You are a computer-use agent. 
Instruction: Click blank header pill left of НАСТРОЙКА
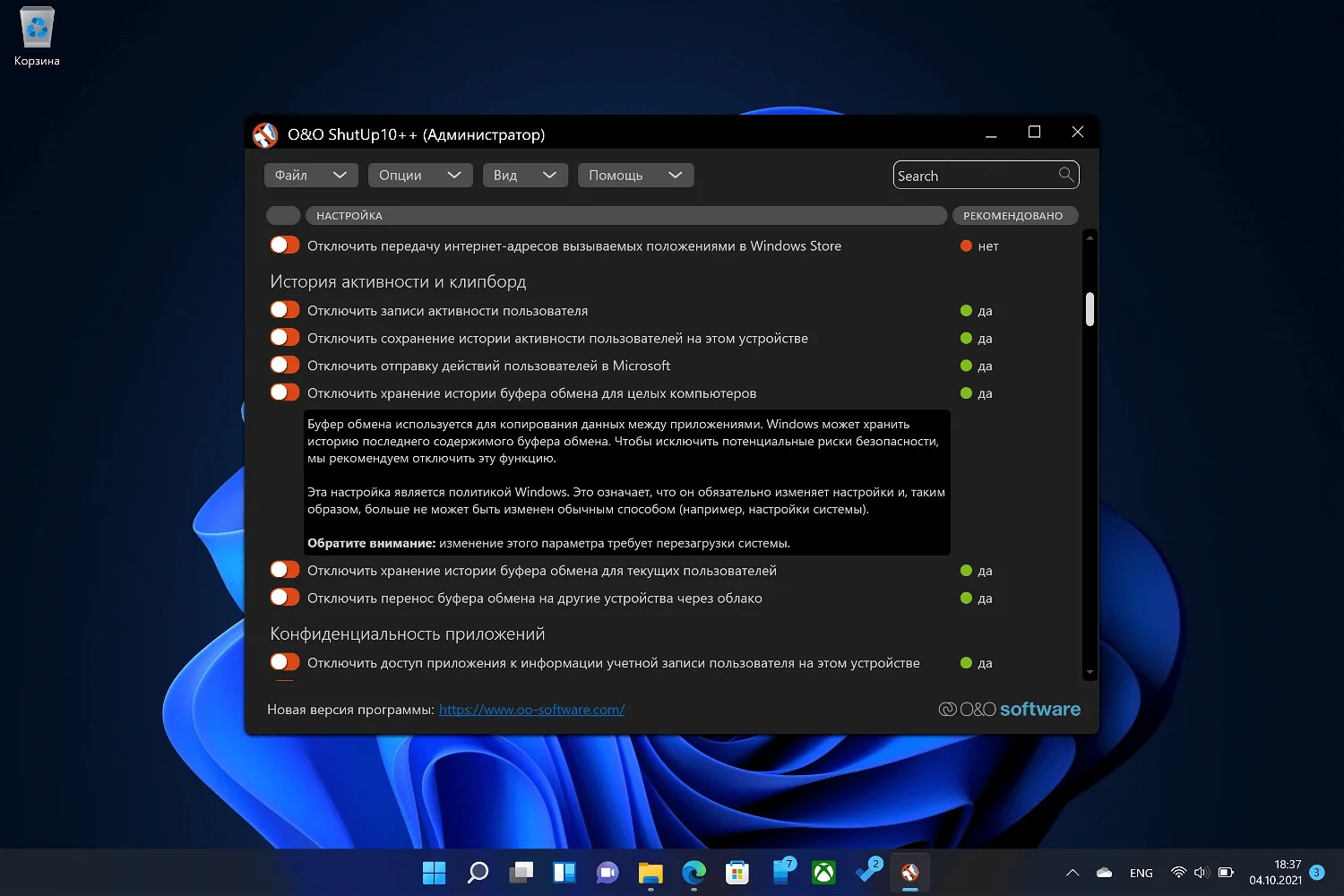283,215
